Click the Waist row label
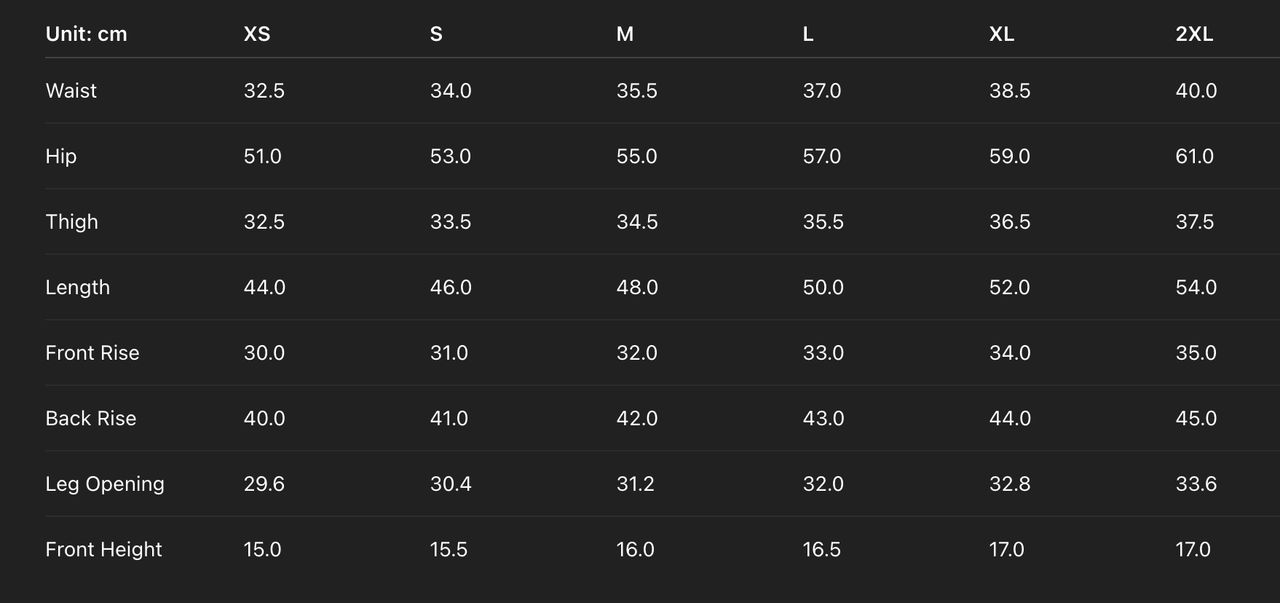 pos(71,91)
